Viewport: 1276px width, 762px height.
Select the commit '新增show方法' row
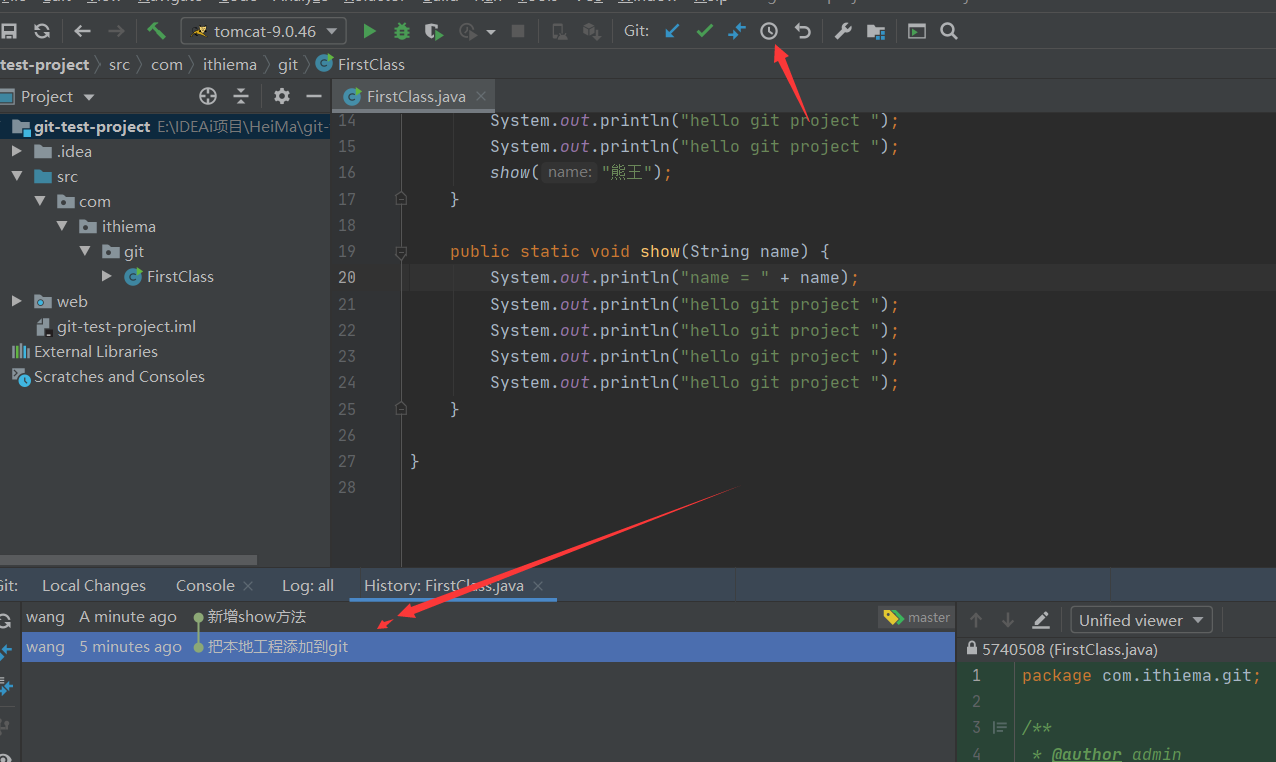(x=488, y=617)
